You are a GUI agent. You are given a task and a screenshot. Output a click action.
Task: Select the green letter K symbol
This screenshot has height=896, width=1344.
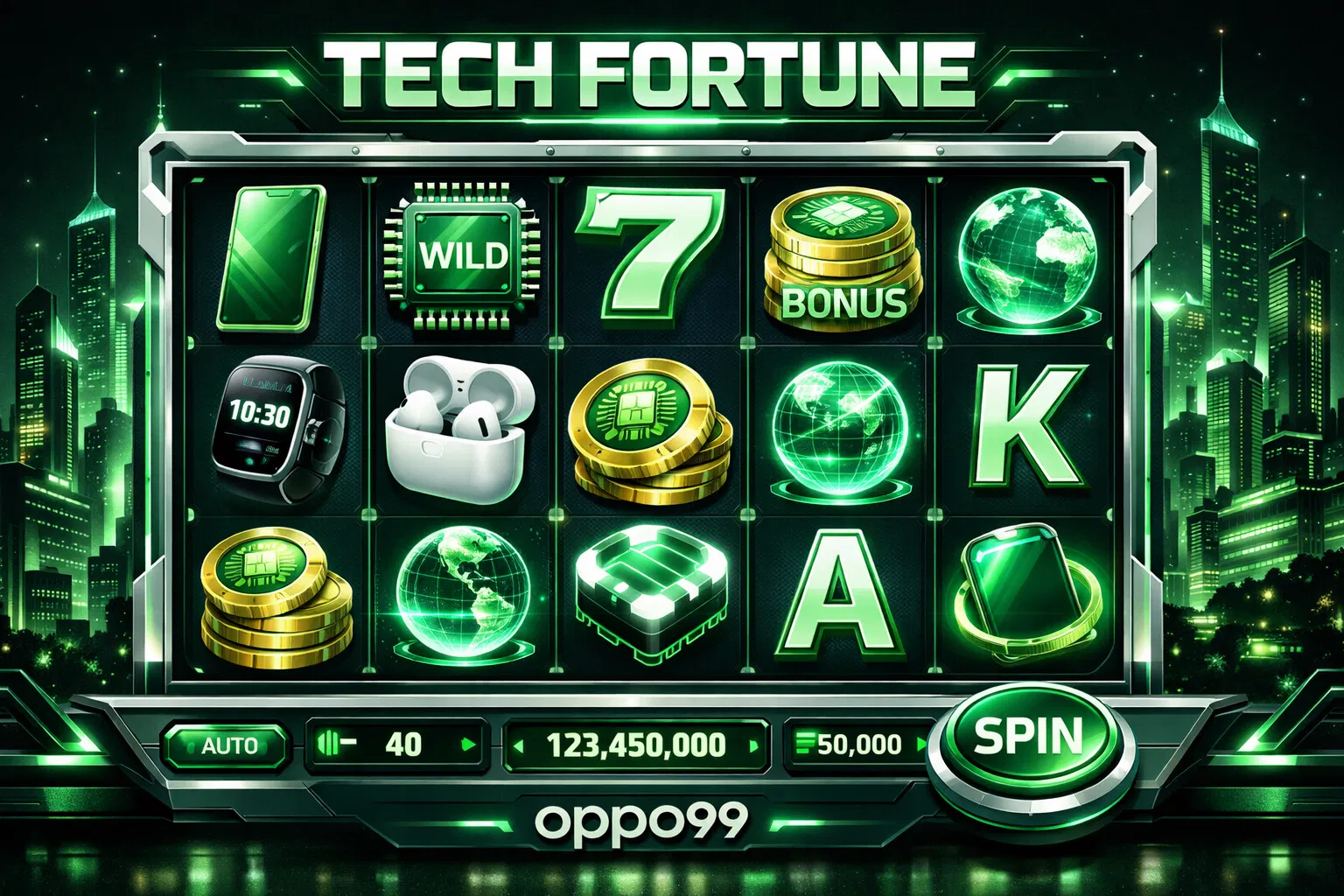[1025, 428]
